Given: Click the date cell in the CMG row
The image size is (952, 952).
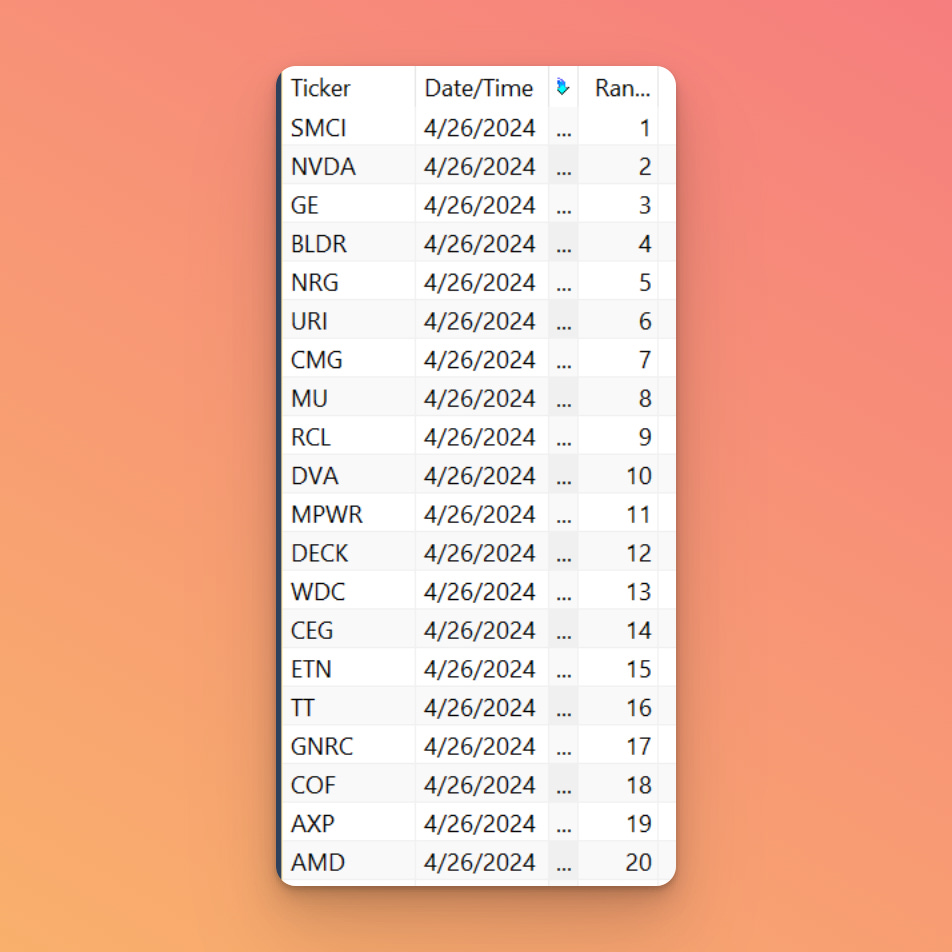Looking at the screenshot, I should tap(481, 359).
